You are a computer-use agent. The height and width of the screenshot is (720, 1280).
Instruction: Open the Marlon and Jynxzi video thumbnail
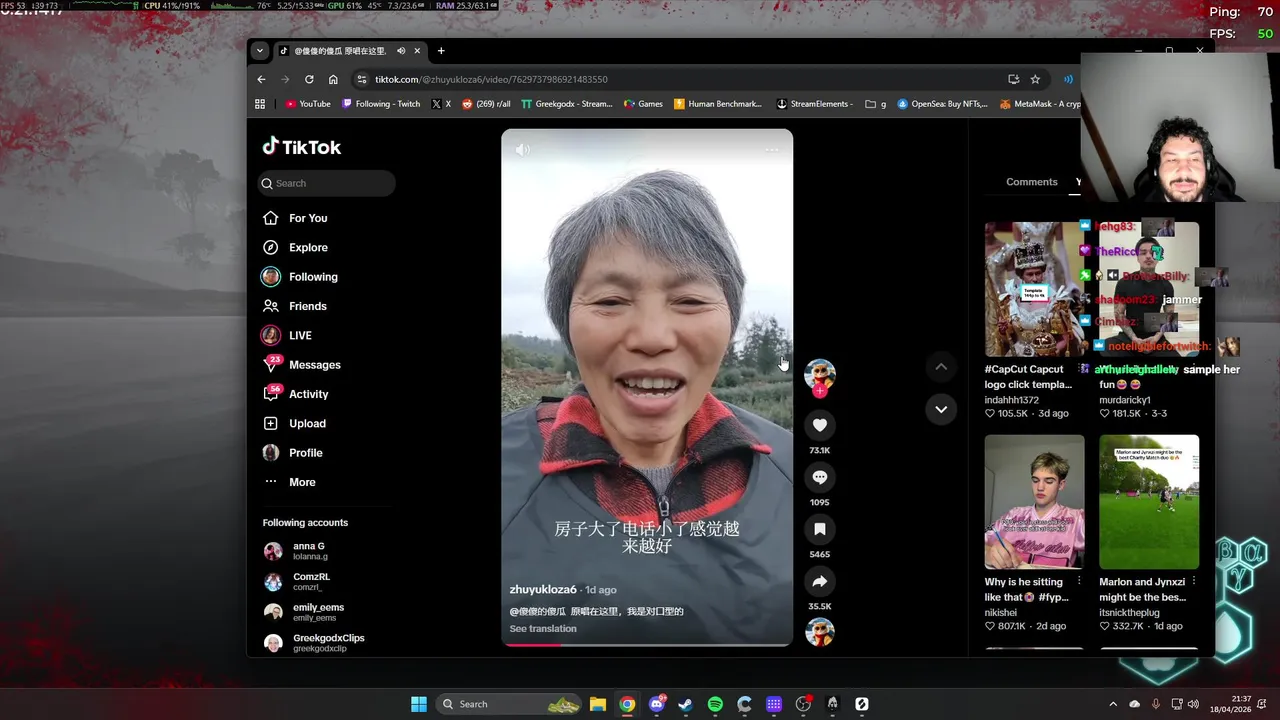pyautogui.click(x=1149, y=502)
